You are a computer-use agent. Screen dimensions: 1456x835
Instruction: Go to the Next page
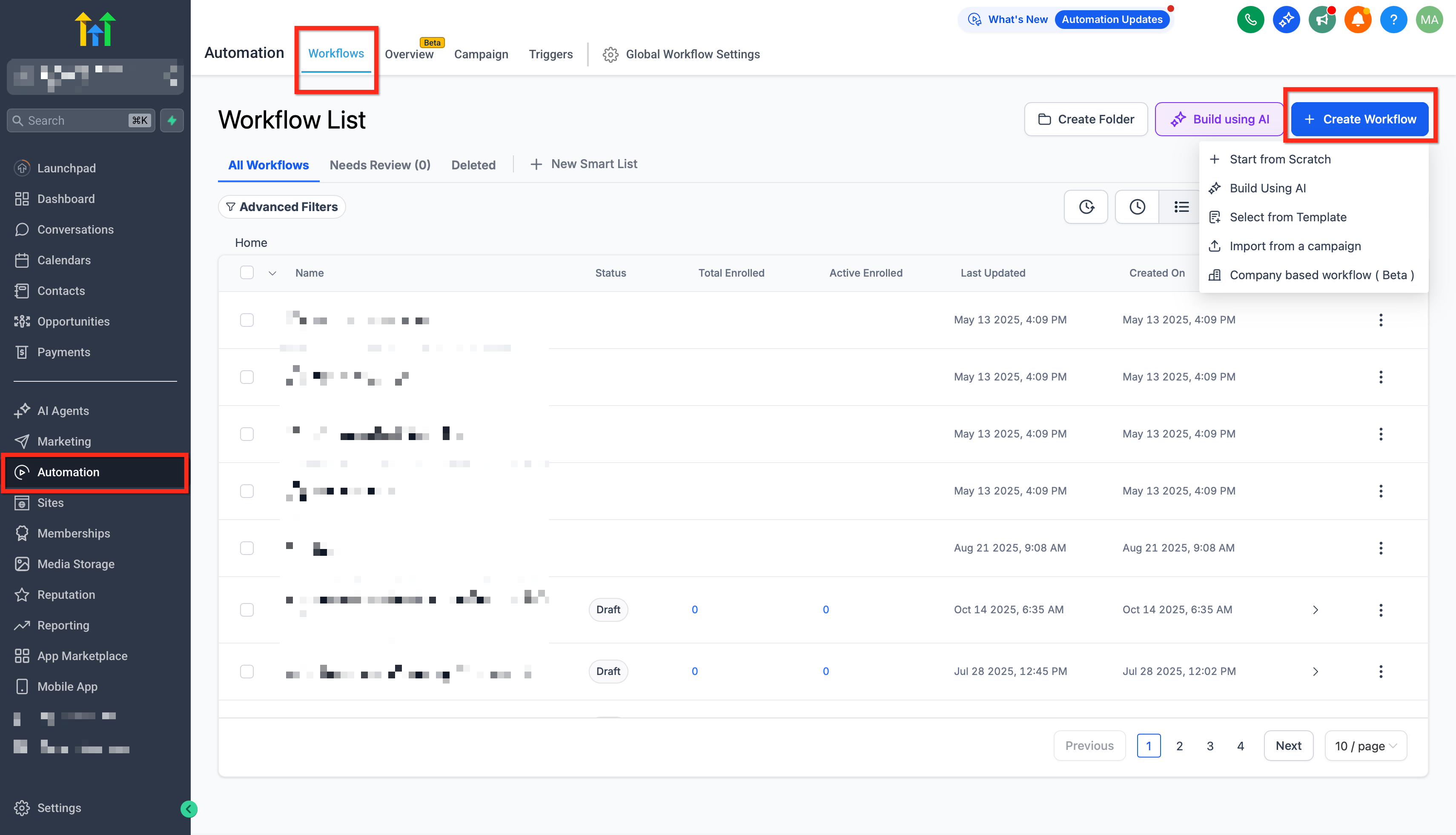tap(1288, 746)
